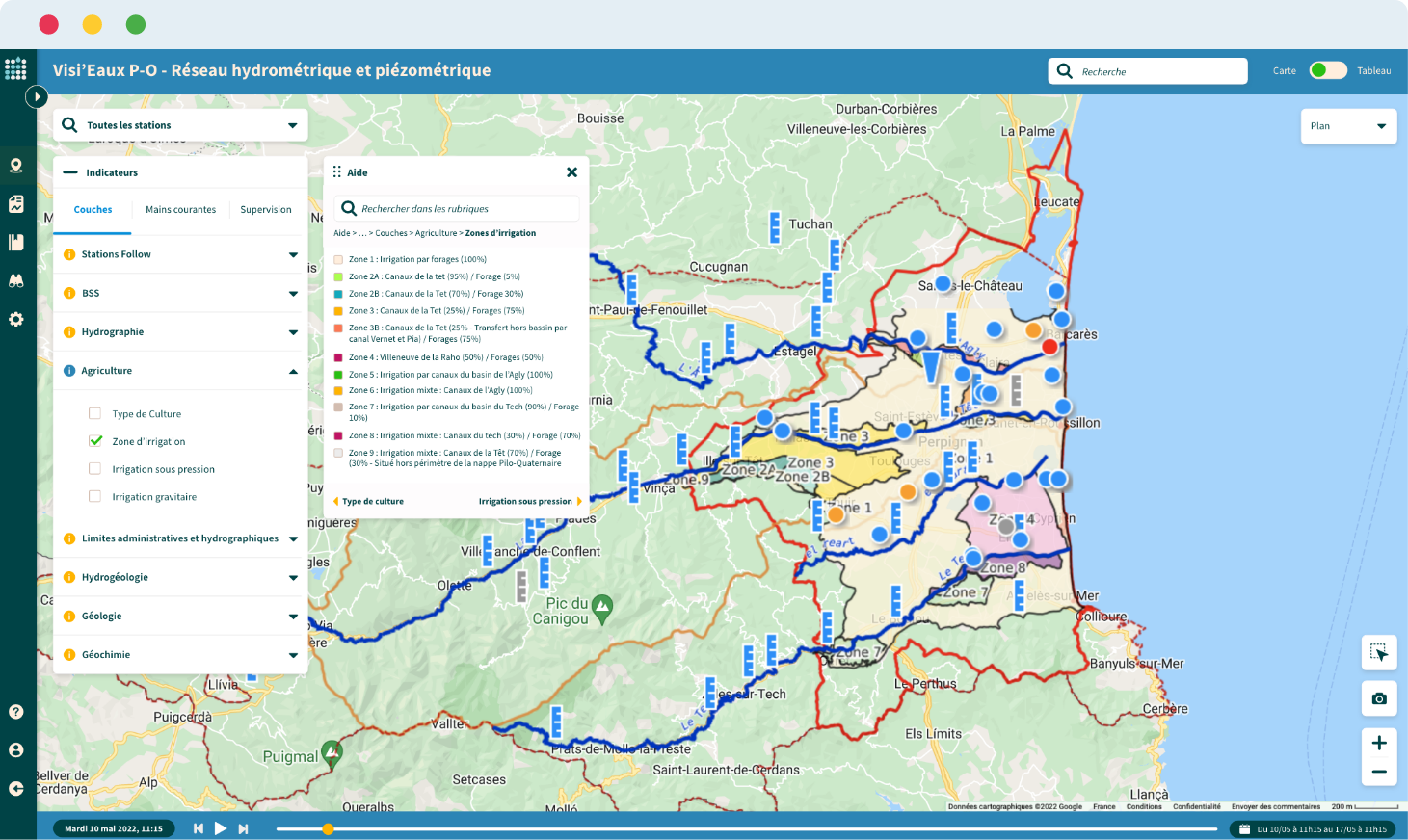The image size is (1408, 840).
Task: Click the info icon beside Stations Follow
Action: 69,254
